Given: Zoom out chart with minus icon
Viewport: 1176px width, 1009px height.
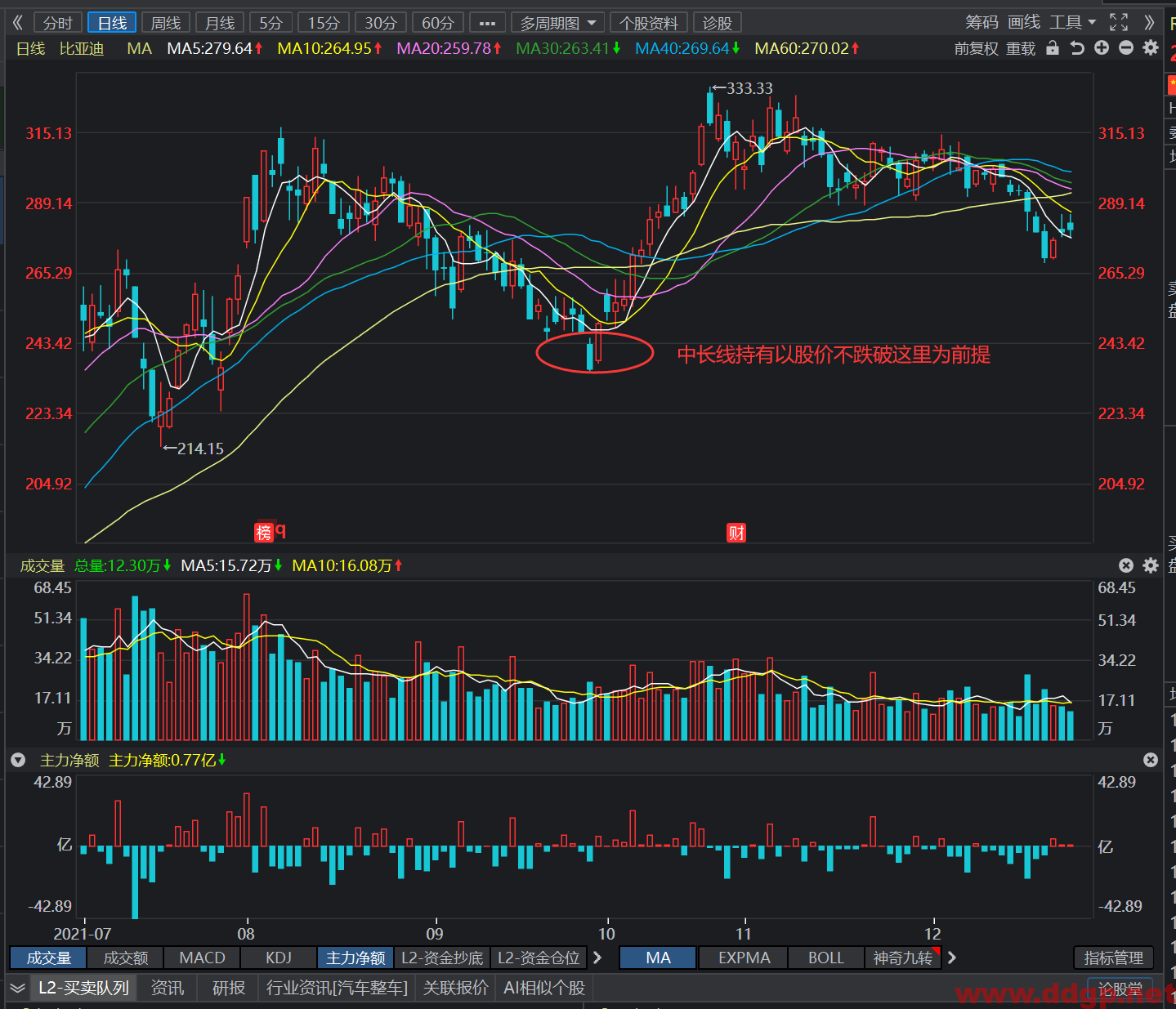Looking at the screenshot, I should click(1126, 48).
